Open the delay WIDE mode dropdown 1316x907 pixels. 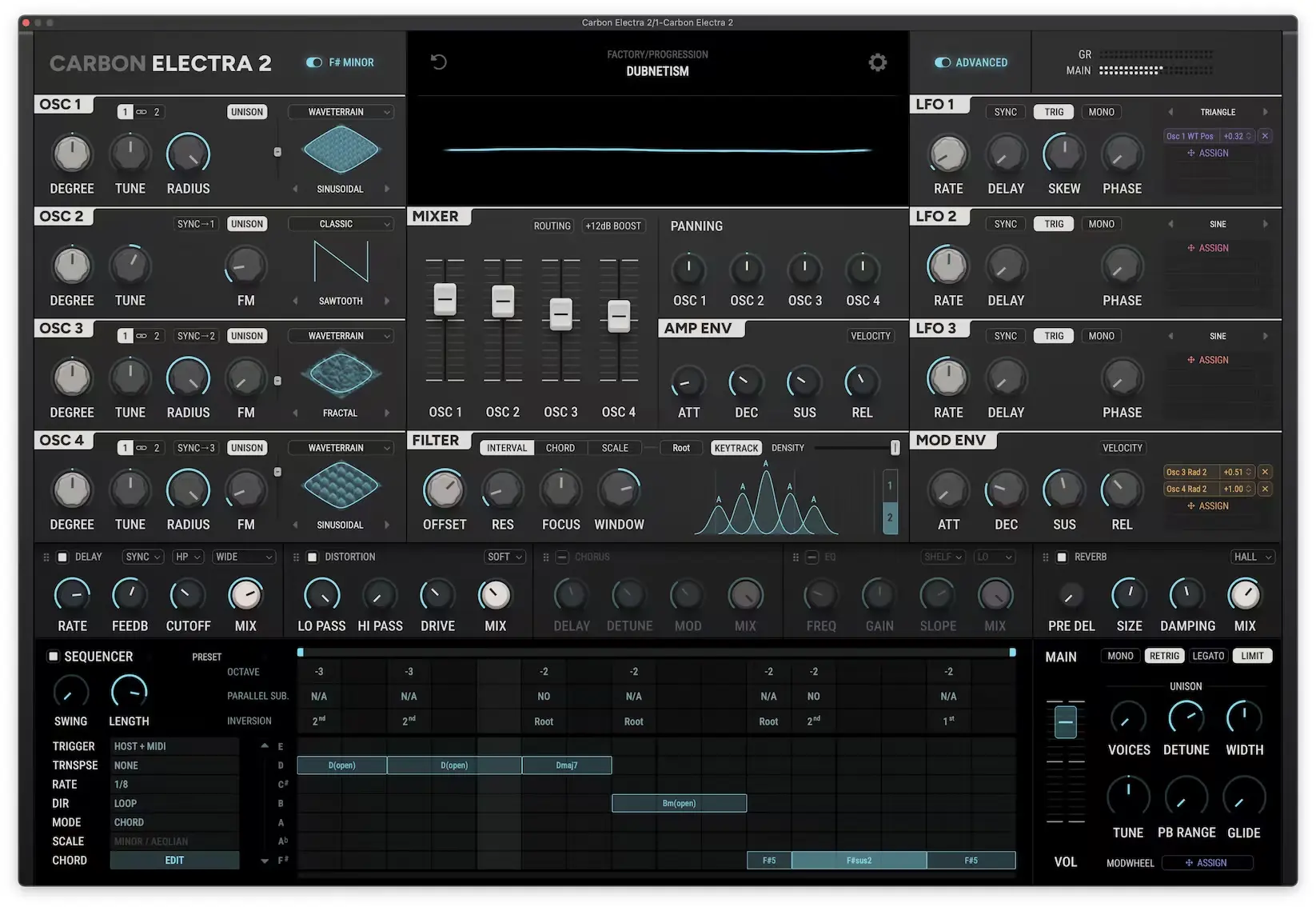pyautogui.click(x=243, y=557)
